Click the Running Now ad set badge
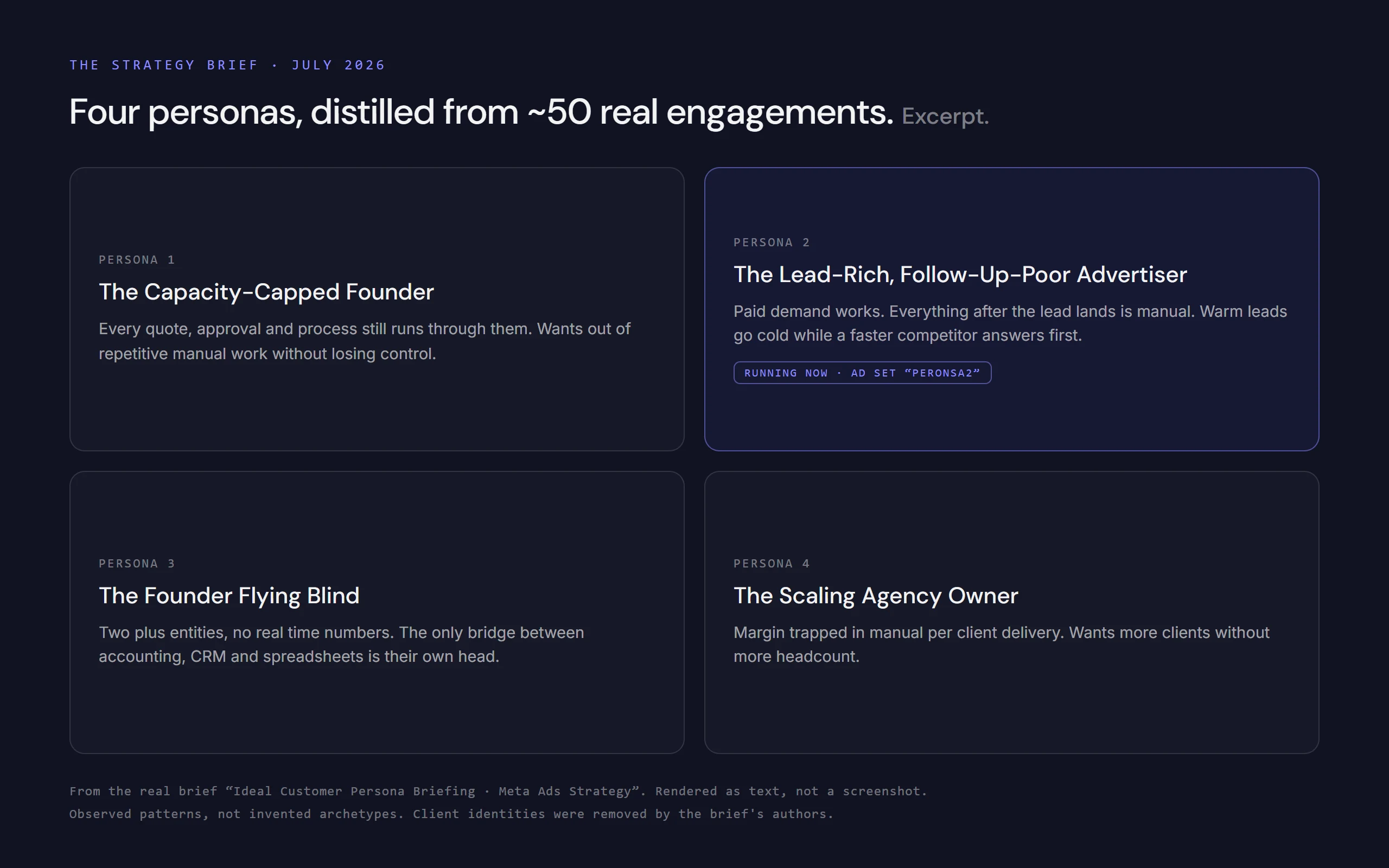The image size is (1389, 868). point(862,373)
